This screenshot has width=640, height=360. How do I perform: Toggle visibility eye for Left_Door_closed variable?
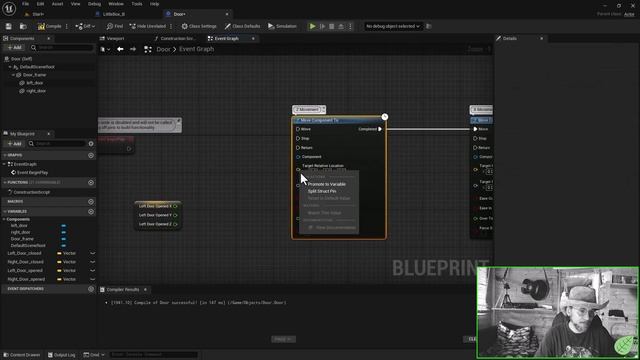tap(93, 253)
